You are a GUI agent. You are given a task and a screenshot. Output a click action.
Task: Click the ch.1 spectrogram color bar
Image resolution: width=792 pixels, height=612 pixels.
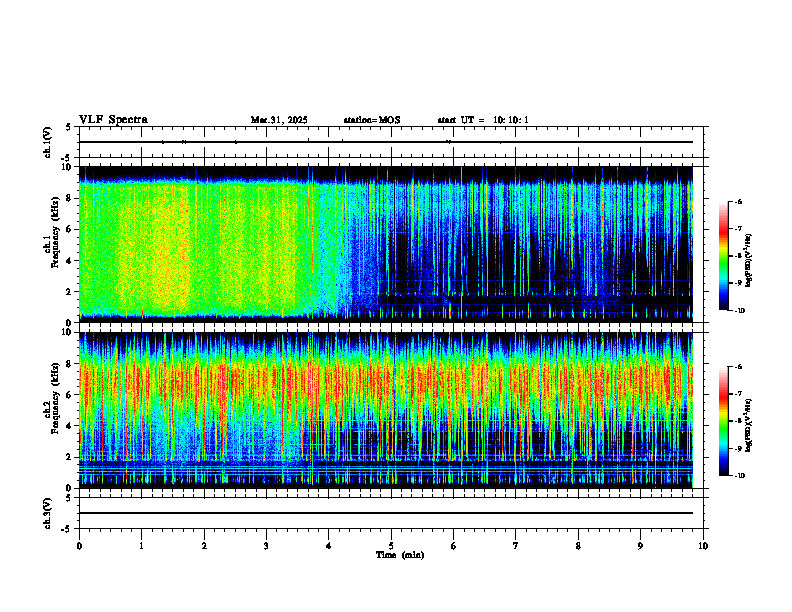724,256
